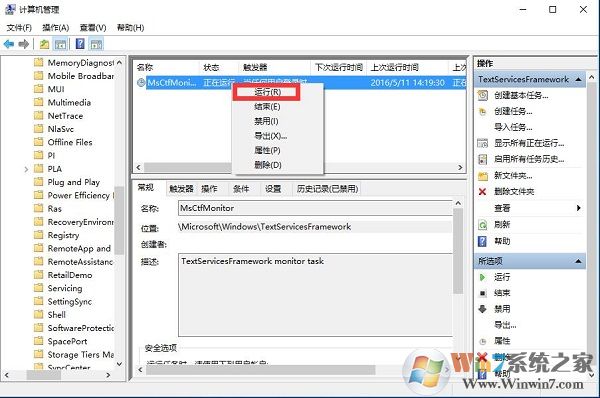
Task: Open the 文件(F) menu
Action: coord(19,28)
